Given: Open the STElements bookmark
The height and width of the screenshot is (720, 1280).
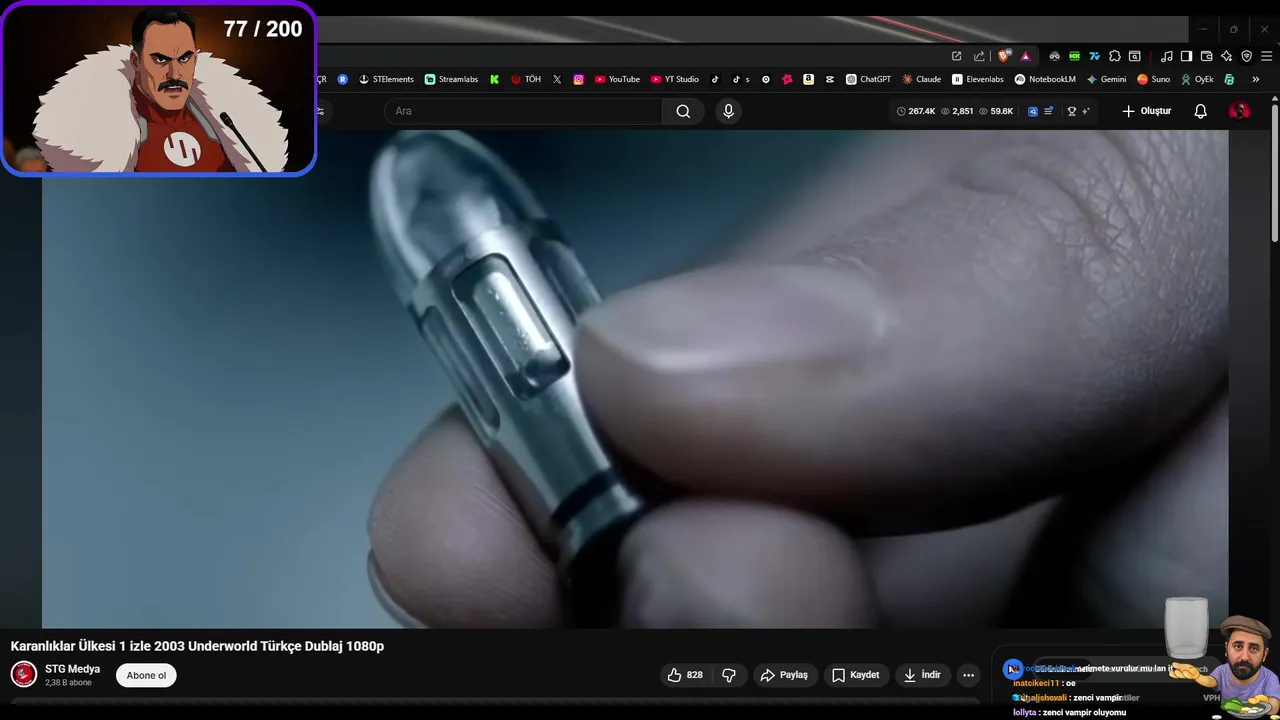Looking at the screenshot, I should [386, 79].
